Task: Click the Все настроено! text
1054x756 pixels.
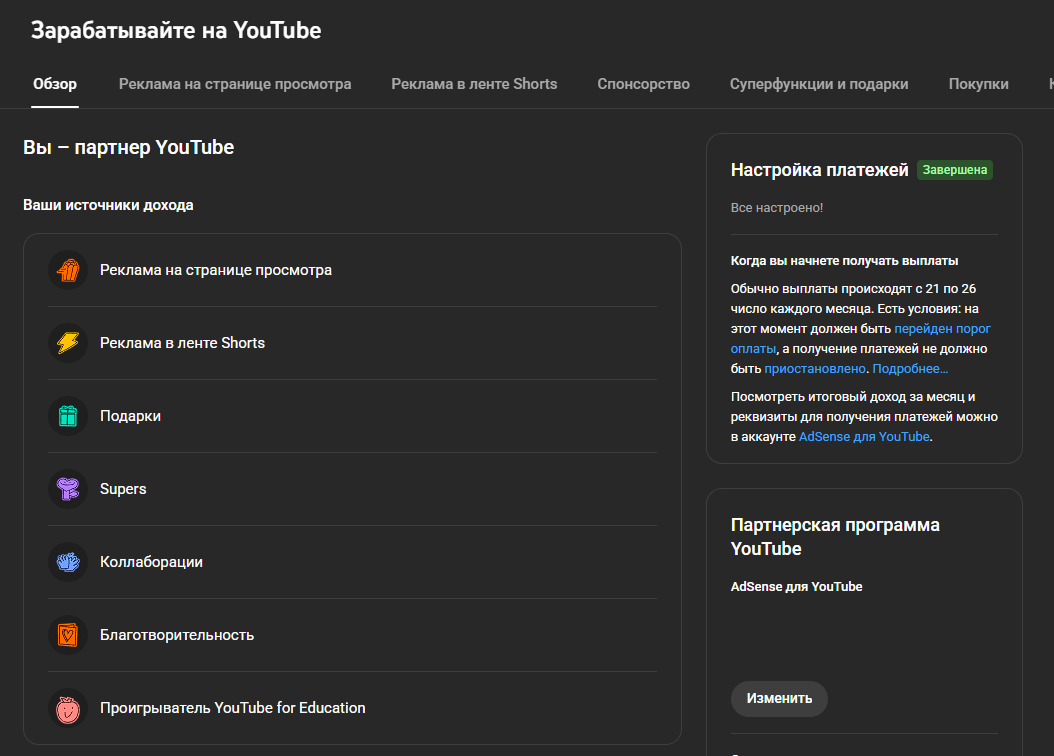Action: point(776,208)
